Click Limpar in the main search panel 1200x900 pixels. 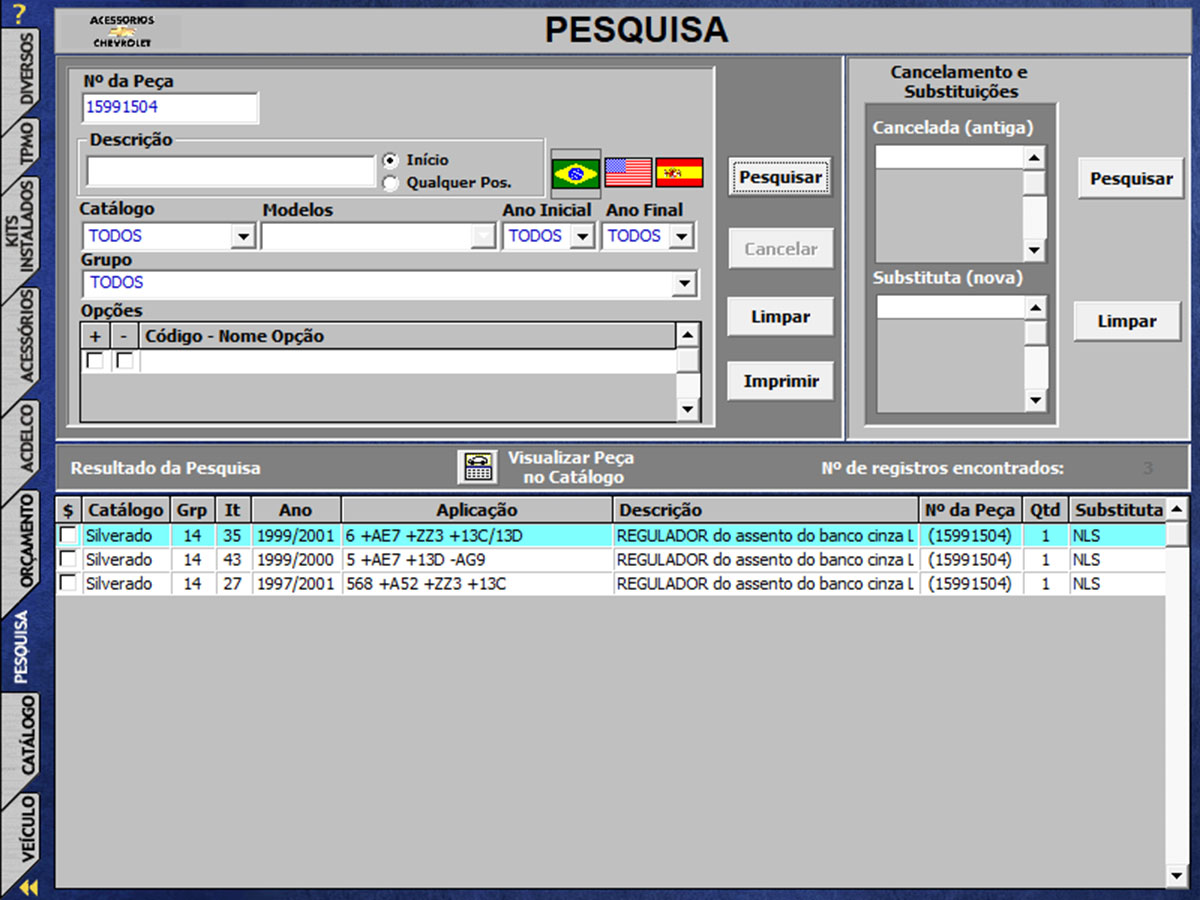(x=780, y=317)
